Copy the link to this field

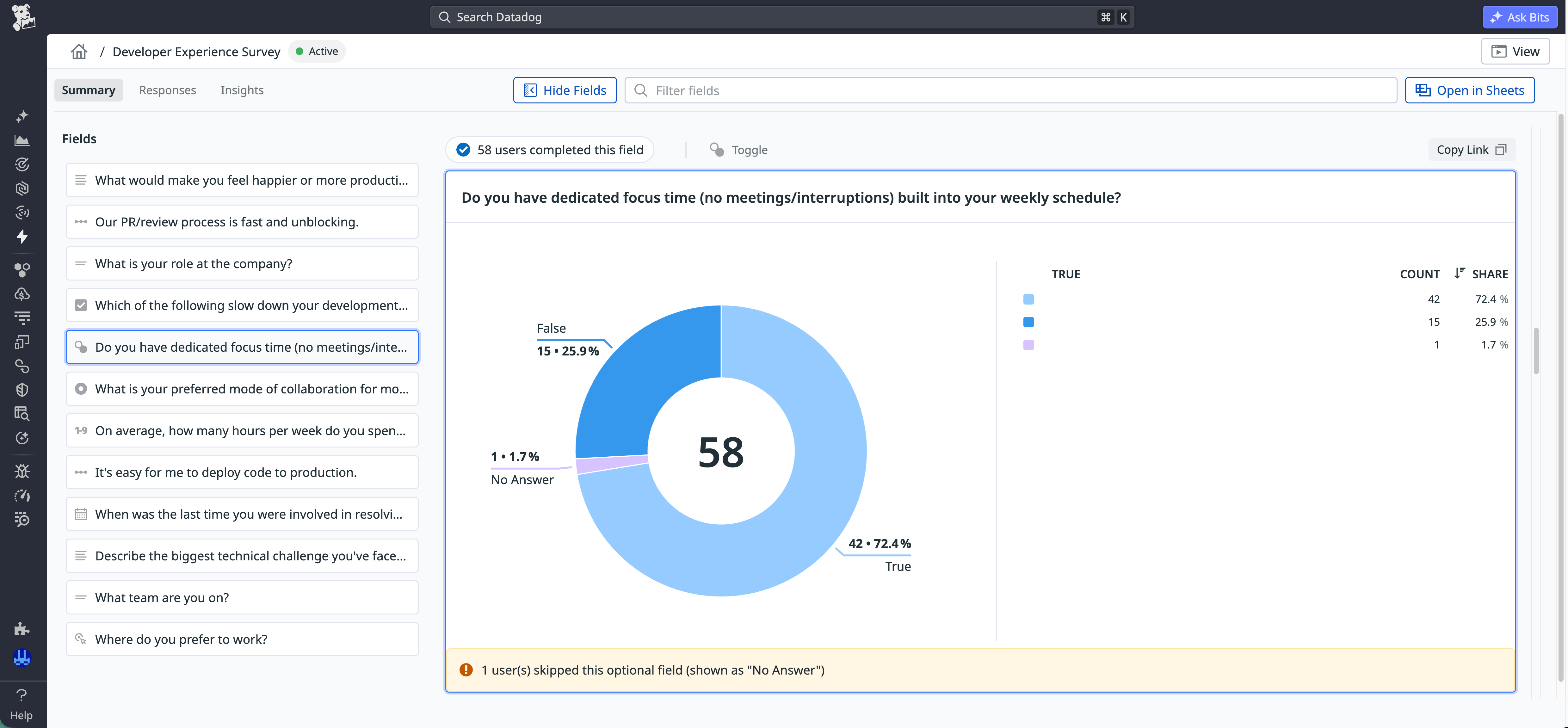coord(1472,149)
